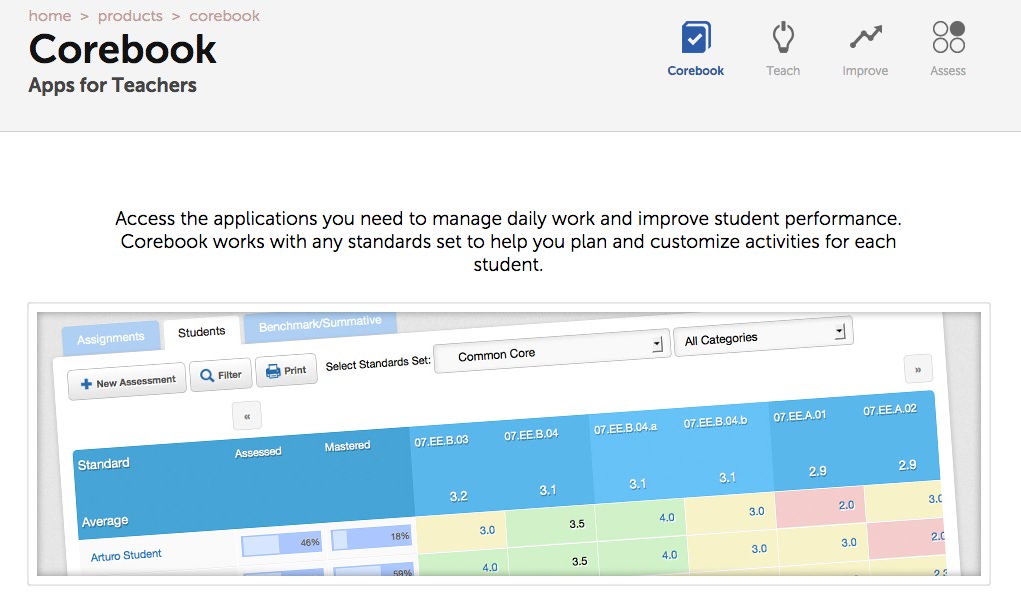Click Arturo Student's 18% mastered progress bar
The height and width of the screenshot is (601, 1021).
(x=372, y=537)
